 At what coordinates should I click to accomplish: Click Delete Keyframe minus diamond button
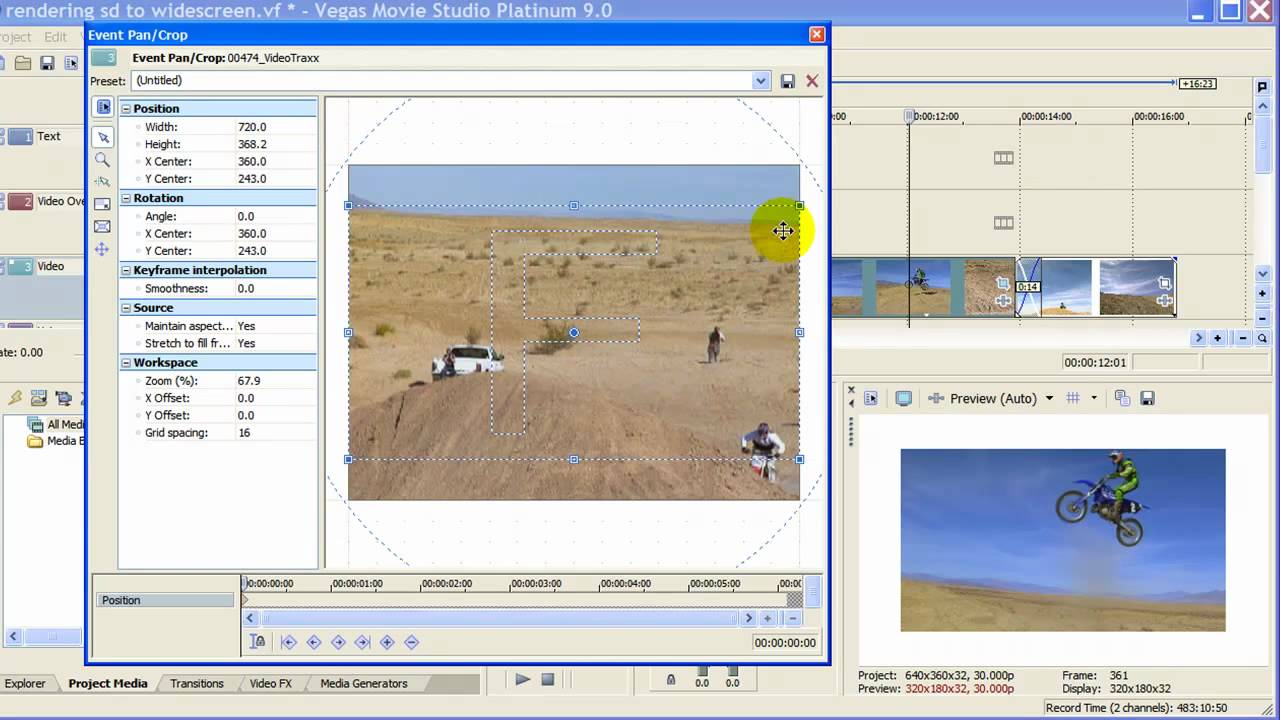411,642
